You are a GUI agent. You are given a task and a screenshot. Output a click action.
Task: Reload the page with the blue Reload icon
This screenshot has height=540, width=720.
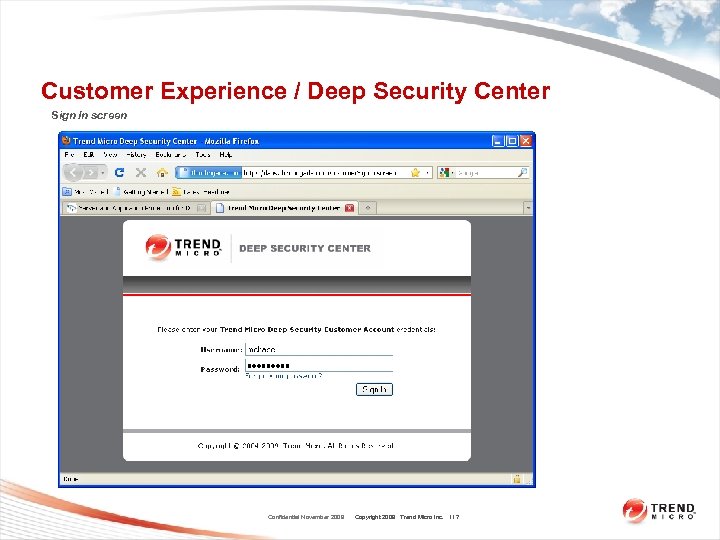tap(119, 172)
